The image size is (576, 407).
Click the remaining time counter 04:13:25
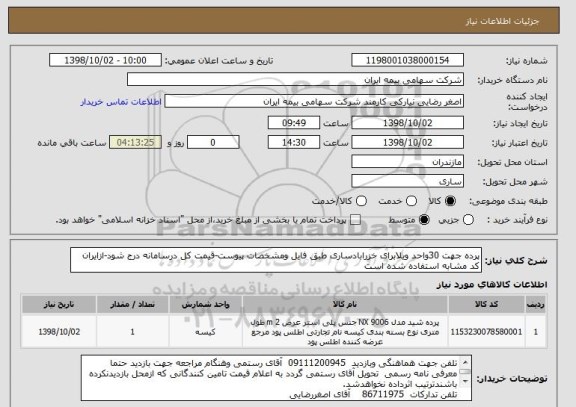click(136, 142)
